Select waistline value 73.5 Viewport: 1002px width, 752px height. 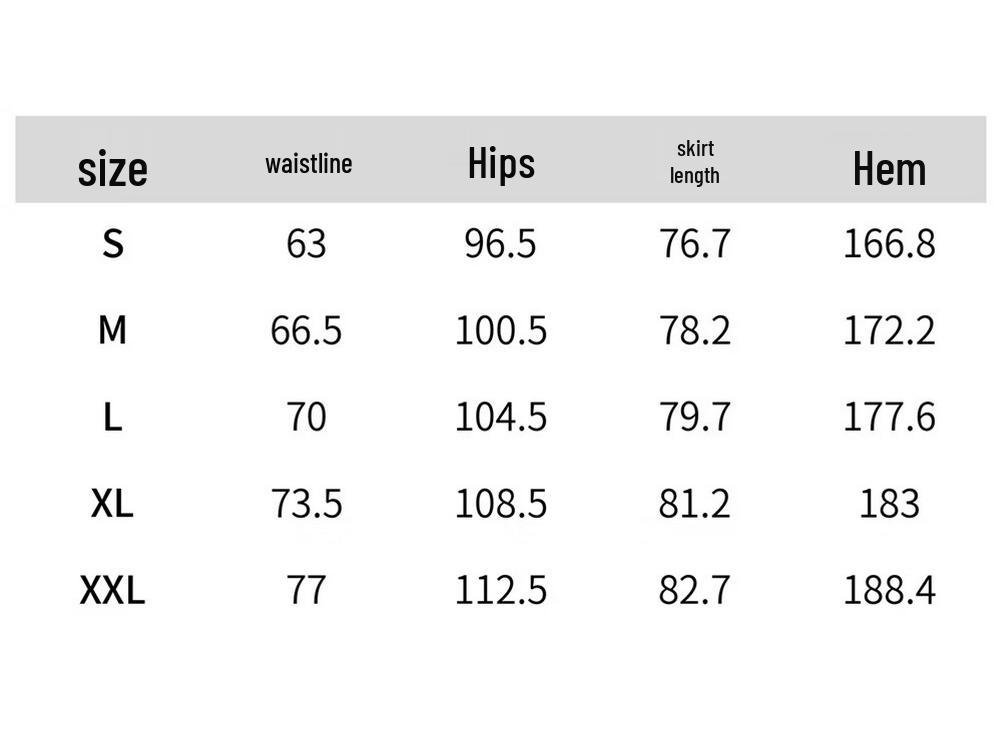[x=306, y=503]
